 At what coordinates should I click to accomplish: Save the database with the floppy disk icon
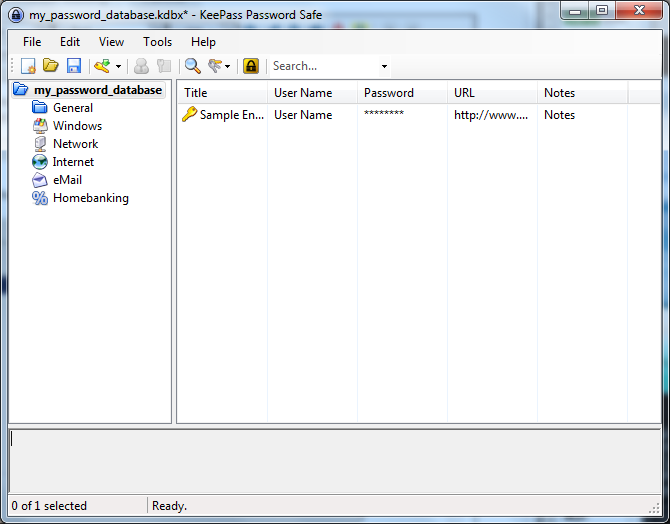pyautogui.click(x=72, y=66)
